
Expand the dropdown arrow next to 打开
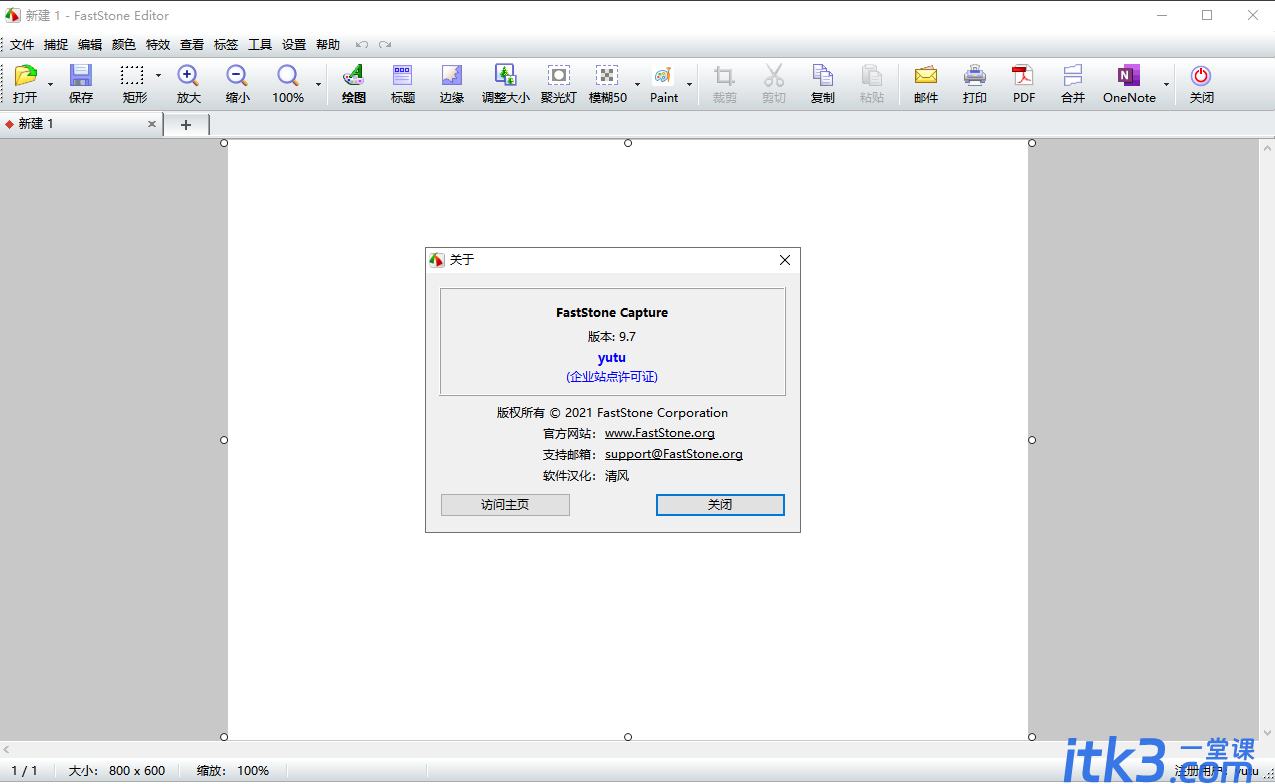[50, 85]
